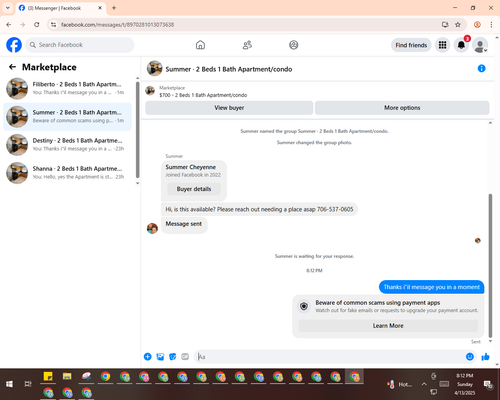Open Chrome three-dot menu

[x=491, y=24]
